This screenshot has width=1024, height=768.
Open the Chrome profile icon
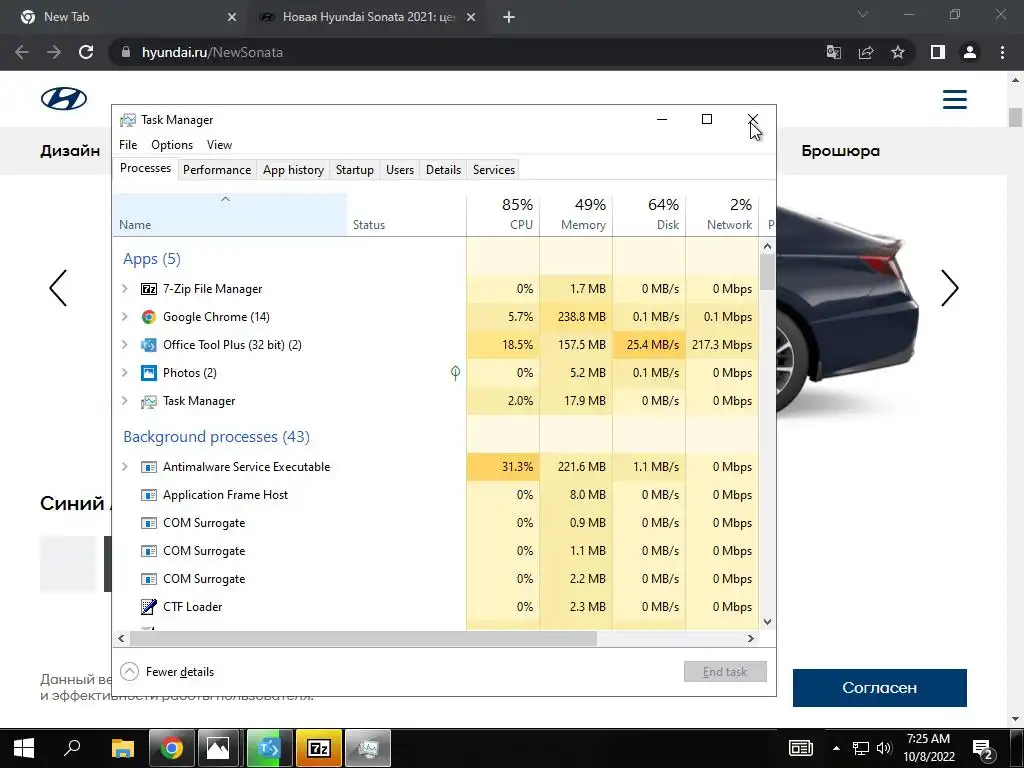tap(970, 52)
